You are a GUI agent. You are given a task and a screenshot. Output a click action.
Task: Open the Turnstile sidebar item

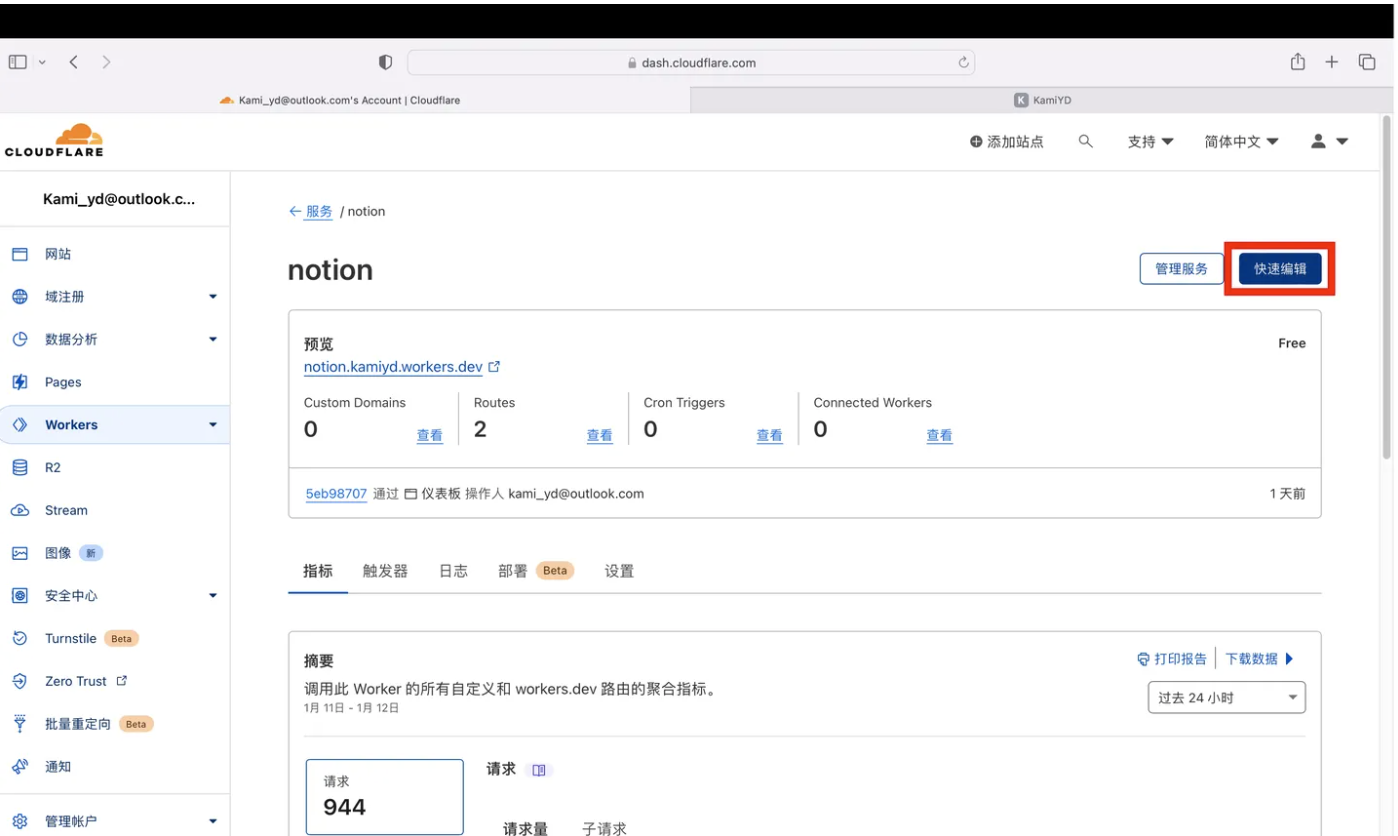[x=70, y=638]
